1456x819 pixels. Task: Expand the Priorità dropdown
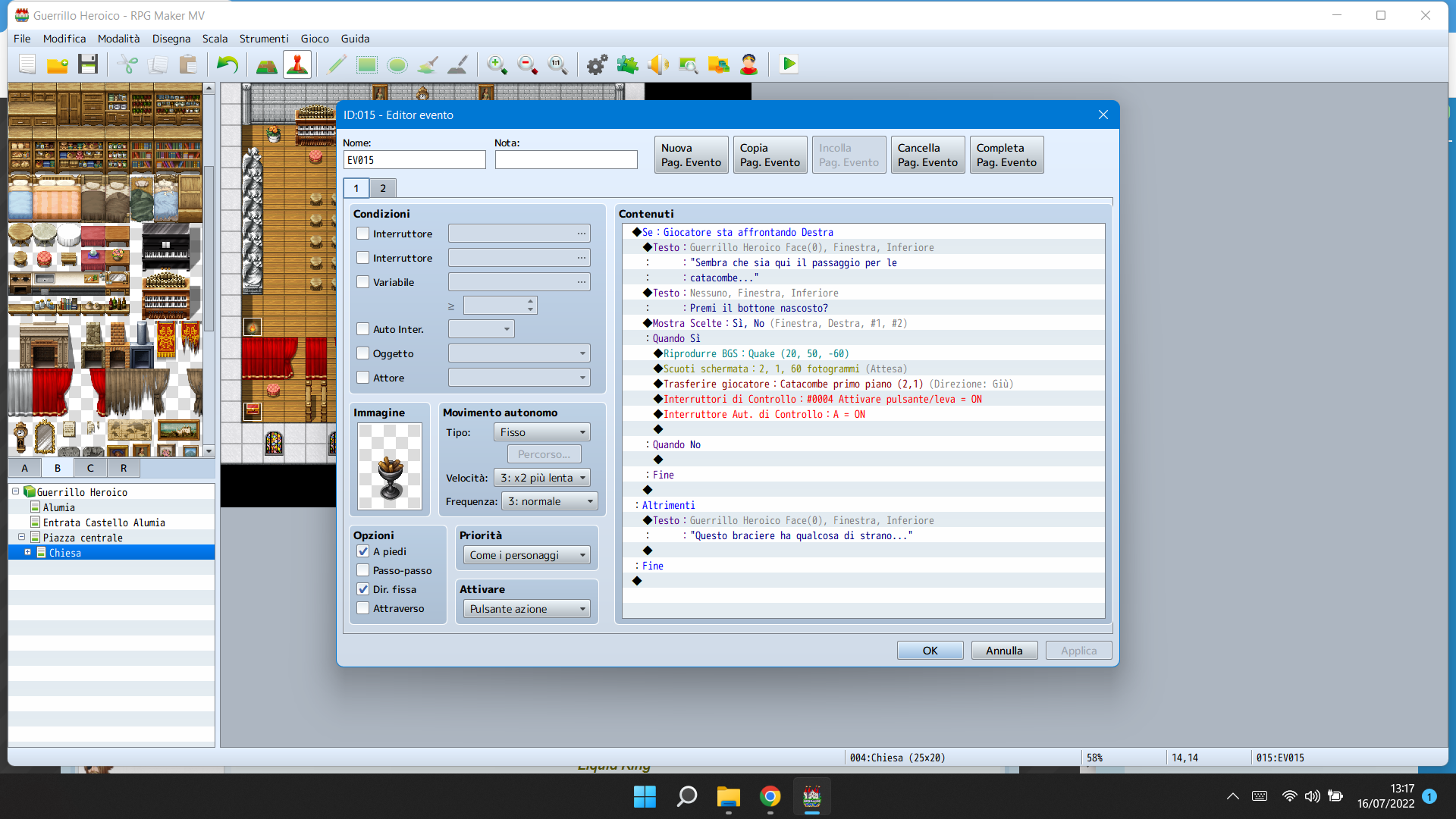(x=527, y=555)
